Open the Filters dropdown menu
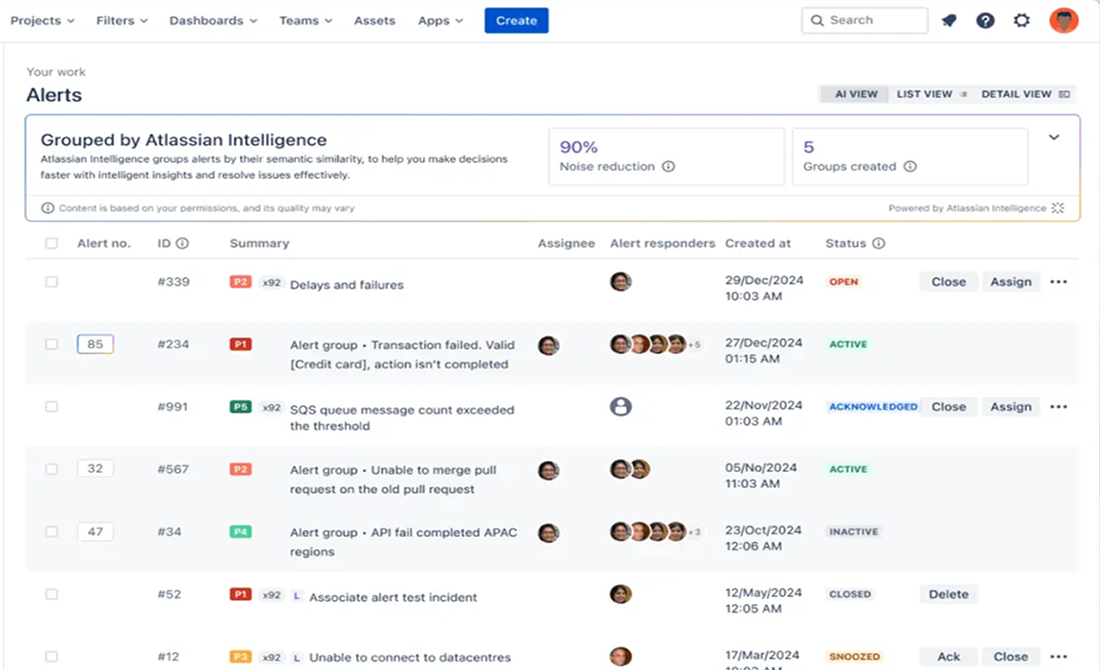The width and height of the screenshot is (1100, 671). click(x=122, y=20)
